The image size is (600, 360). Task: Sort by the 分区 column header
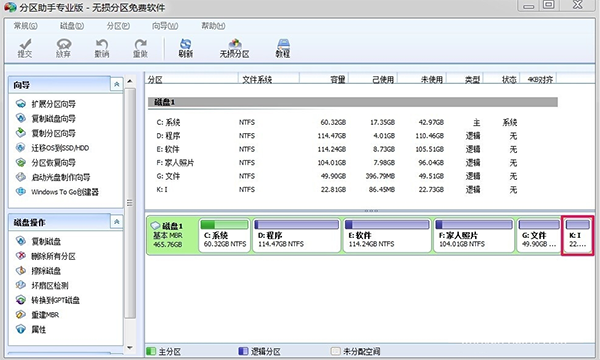[x=191, y=79]
